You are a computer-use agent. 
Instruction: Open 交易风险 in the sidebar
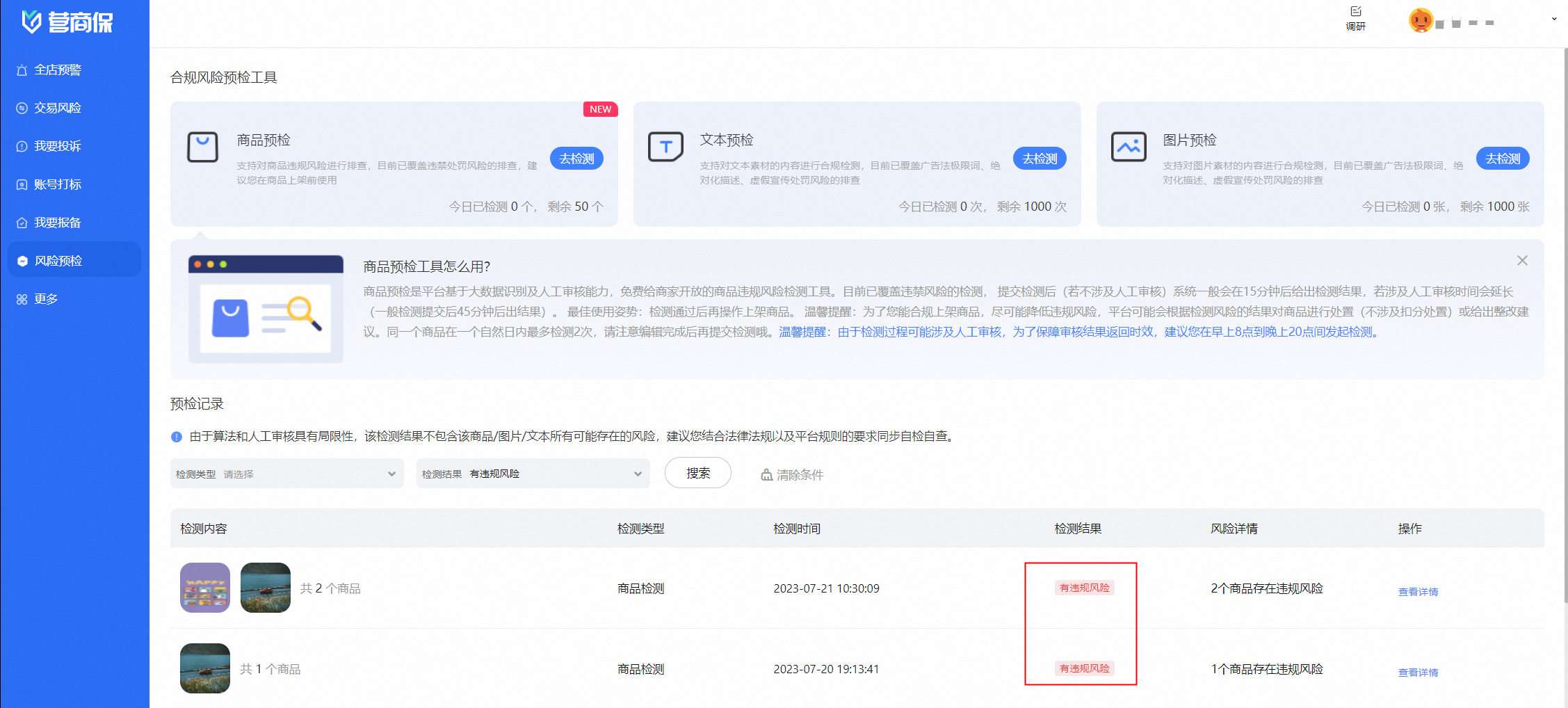(x=74, y=108)
